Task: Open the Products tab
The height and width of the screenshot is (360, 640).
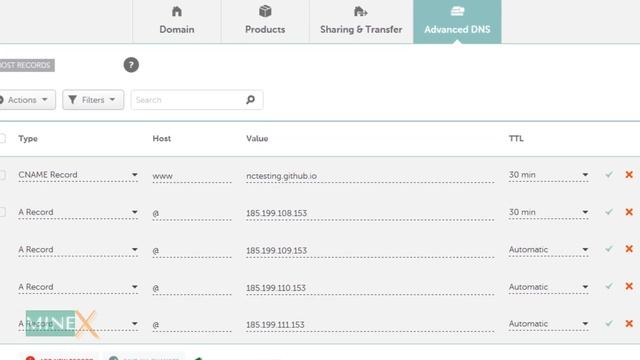Action: pos(265,21)
